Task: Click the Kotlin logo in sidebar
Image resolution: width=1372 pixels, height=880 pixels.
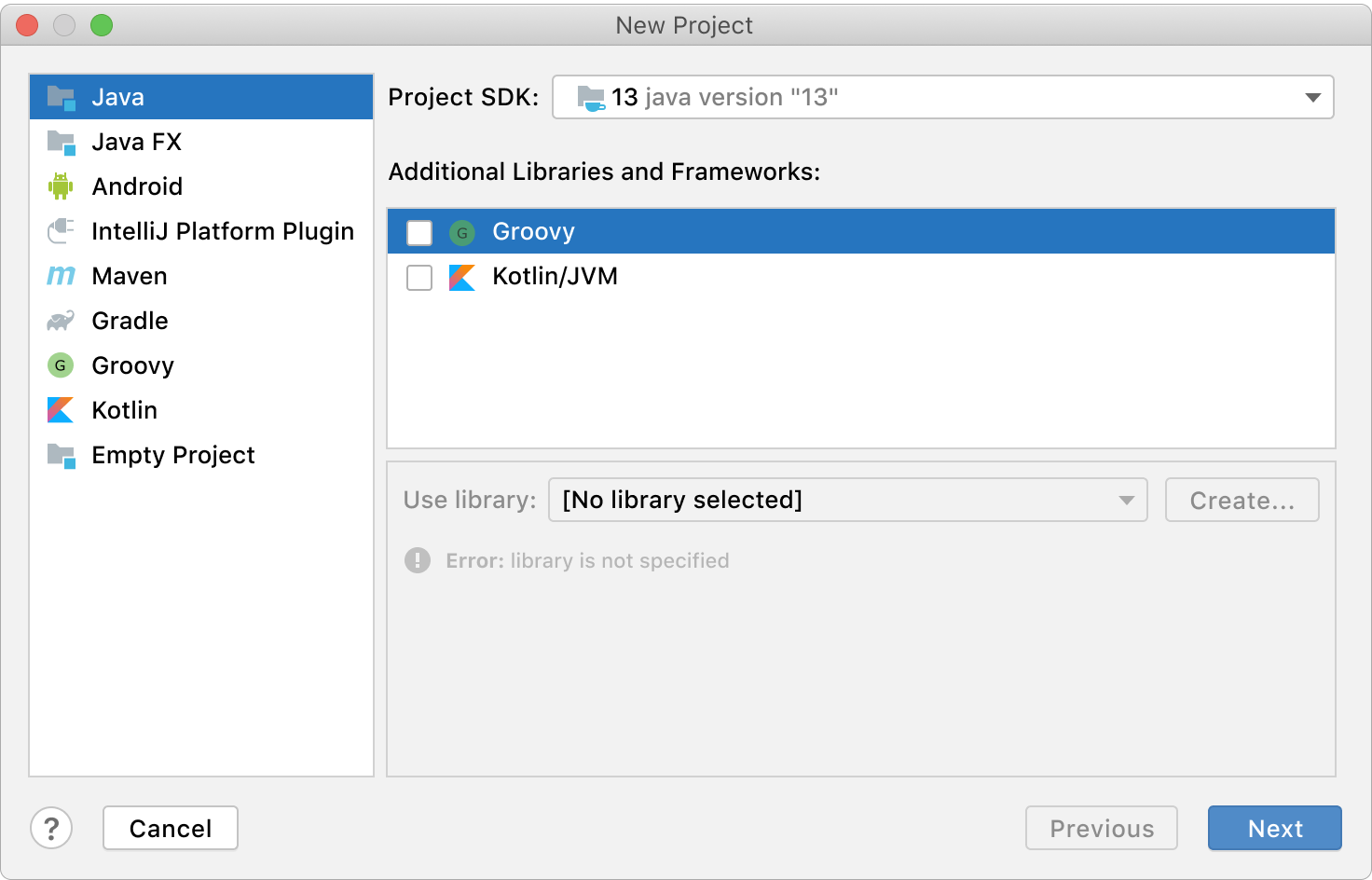Action: 61,410
